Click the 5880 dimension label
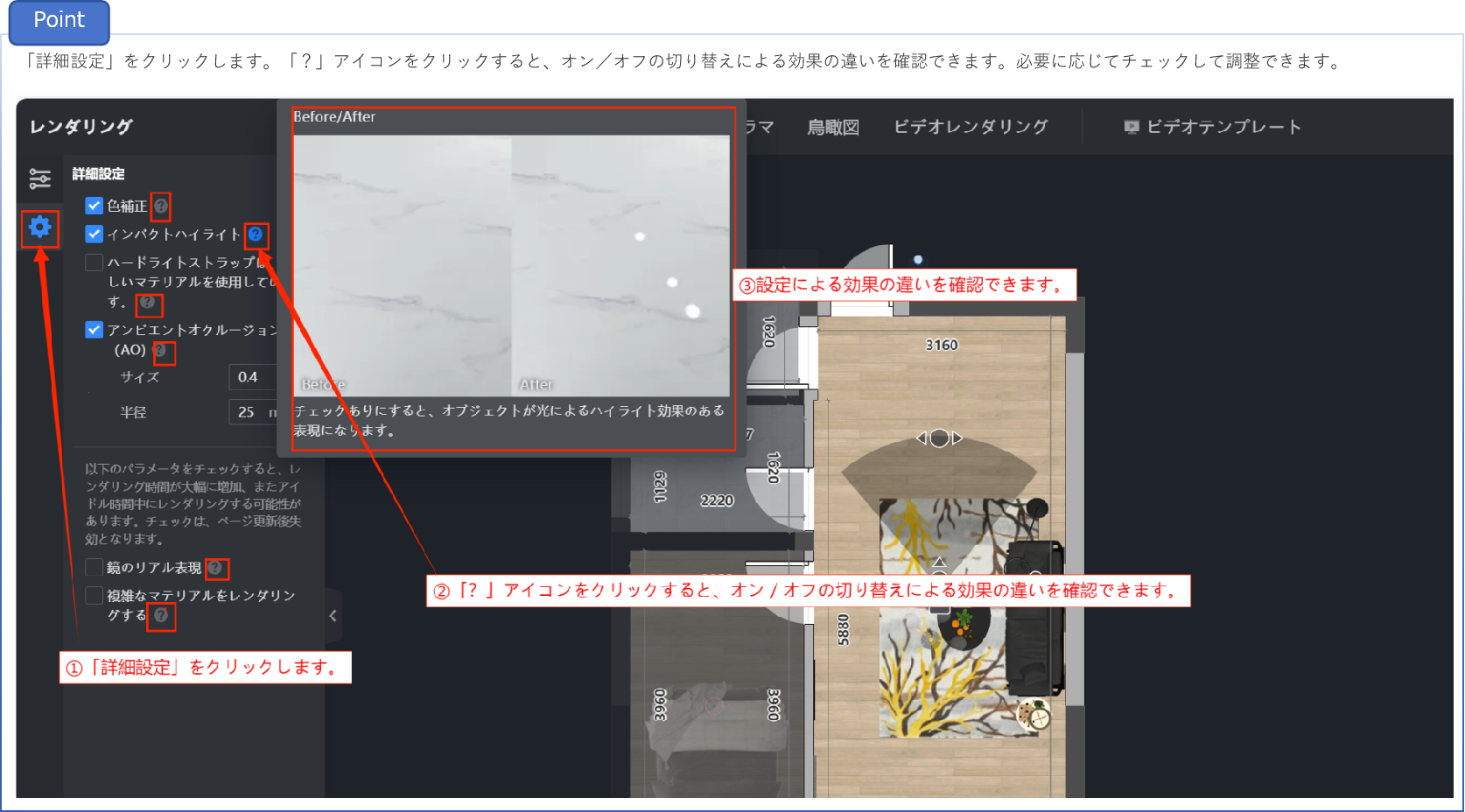Viewport: 1465px width, 812px height. click(844, 629)
